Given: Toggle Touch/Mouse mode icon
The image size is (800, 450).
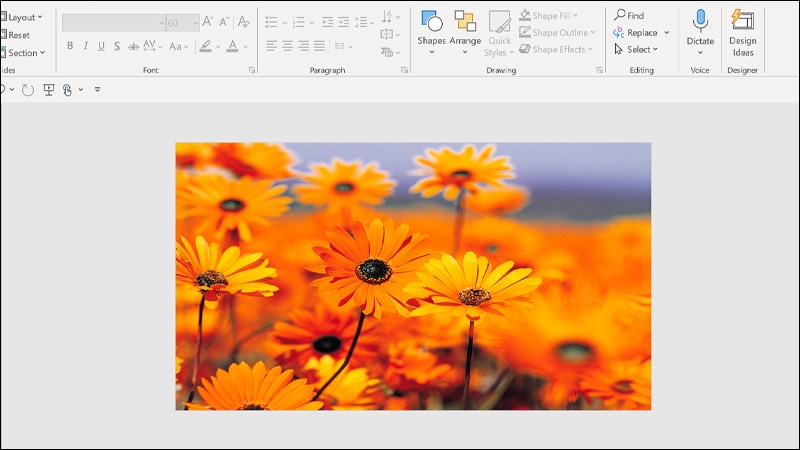Looking at the screenshot, I should coord(67,90).
